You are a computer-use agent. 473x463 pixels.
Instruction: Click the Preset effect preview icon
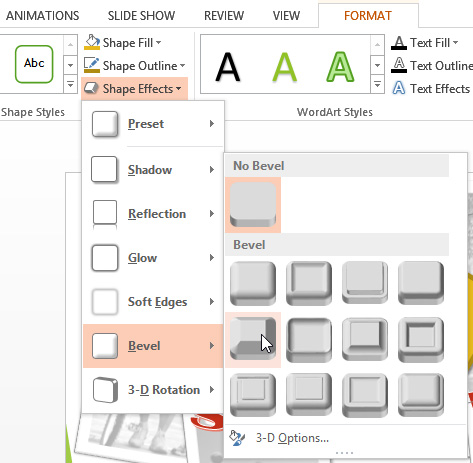tap(105, 124)
